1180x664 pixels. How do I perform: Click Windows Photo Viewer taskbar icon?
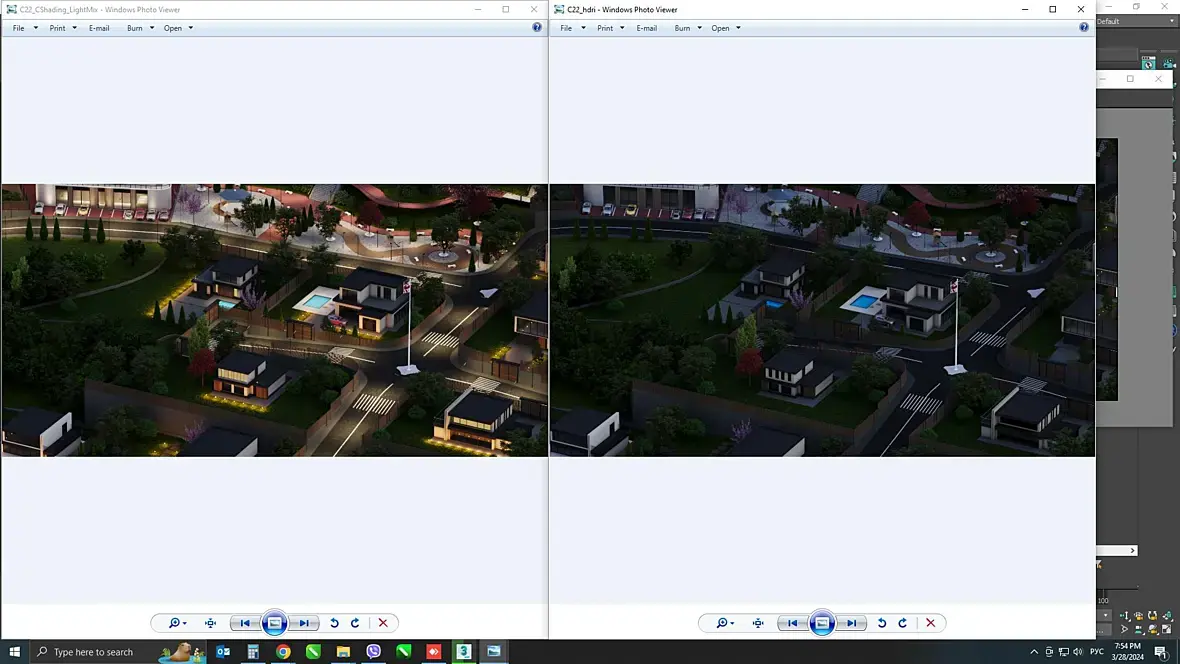point(494,652)
